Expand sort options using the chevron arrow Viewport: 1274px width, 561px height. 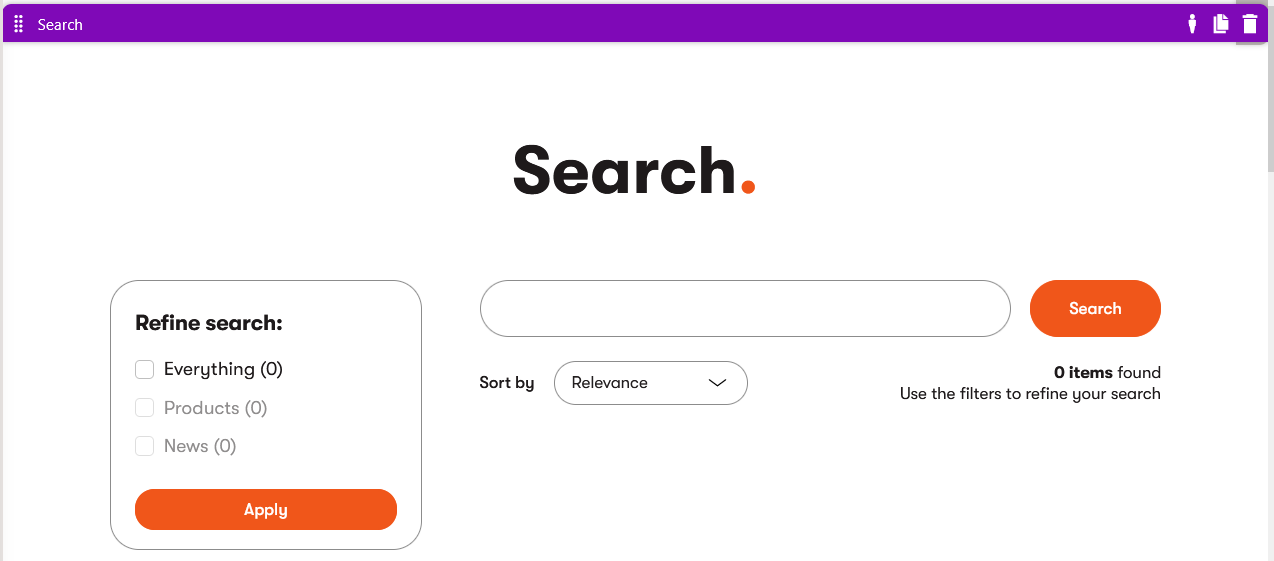717,383
